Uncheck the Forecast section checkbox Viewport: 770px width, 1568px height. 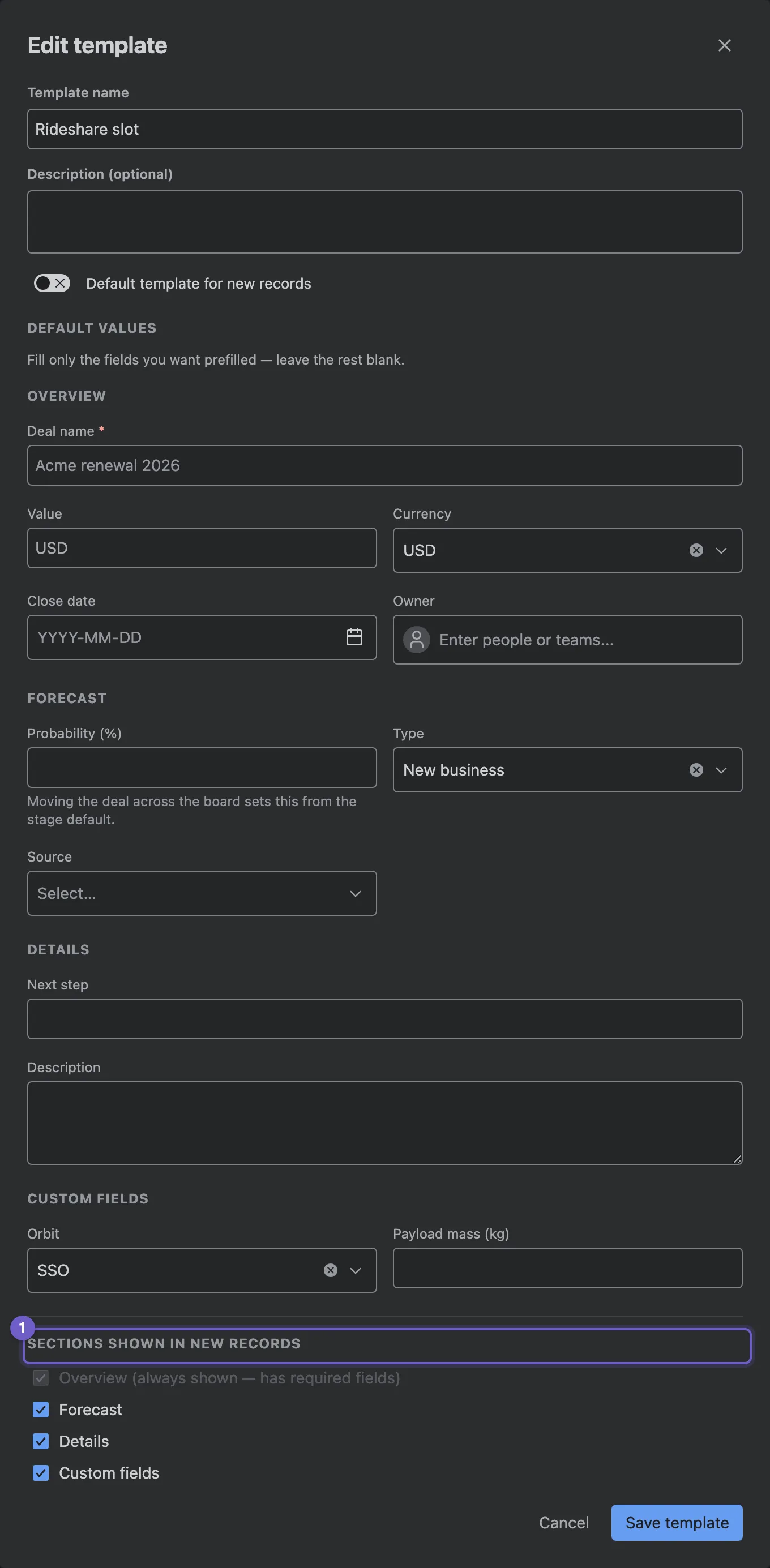41,1409
